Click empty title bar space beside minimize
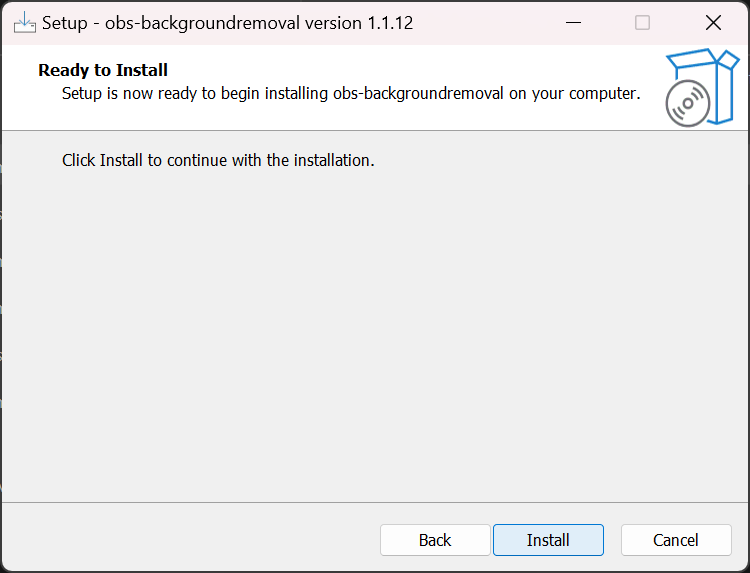The height and width of the screenshot is (573, 750). (x=480, y=22)
